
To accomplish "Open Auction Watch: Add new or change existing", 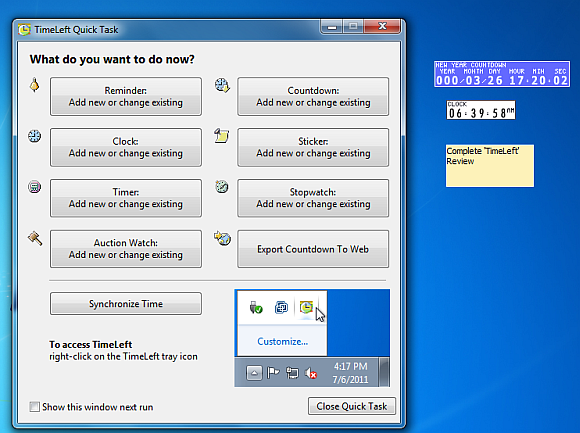I will click(126, 249).
